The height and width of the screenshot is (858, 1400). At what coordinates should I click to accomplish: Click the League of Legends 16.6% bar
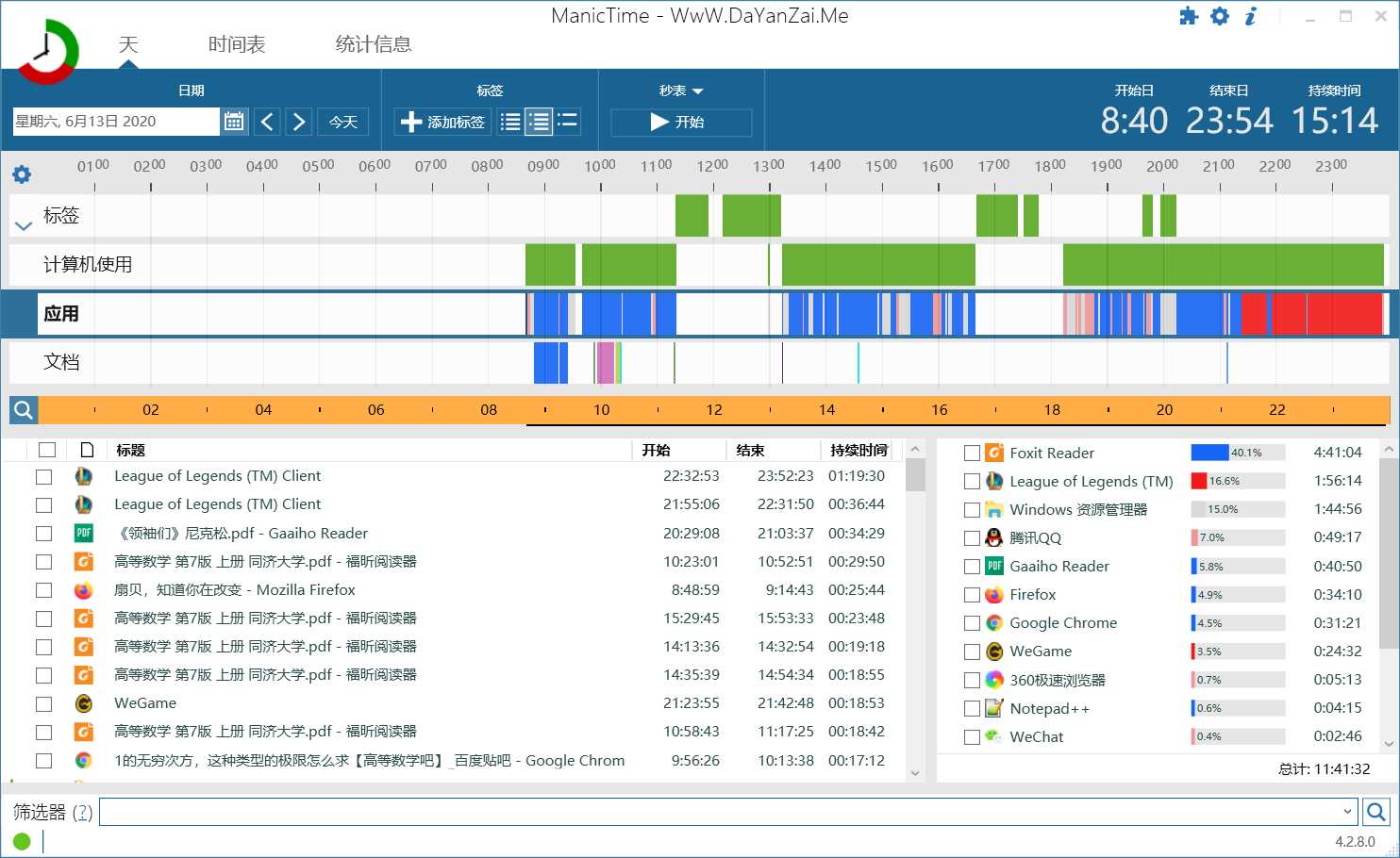click(x=1238, y=481)
